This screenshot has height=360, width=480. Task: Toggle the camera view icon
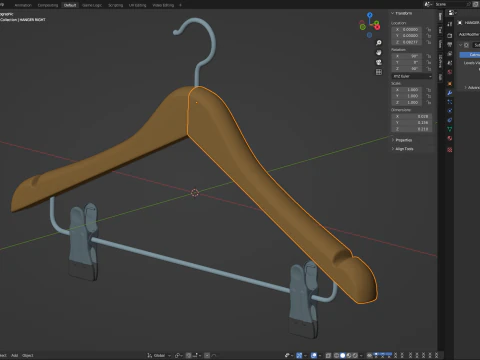[379, 62]
